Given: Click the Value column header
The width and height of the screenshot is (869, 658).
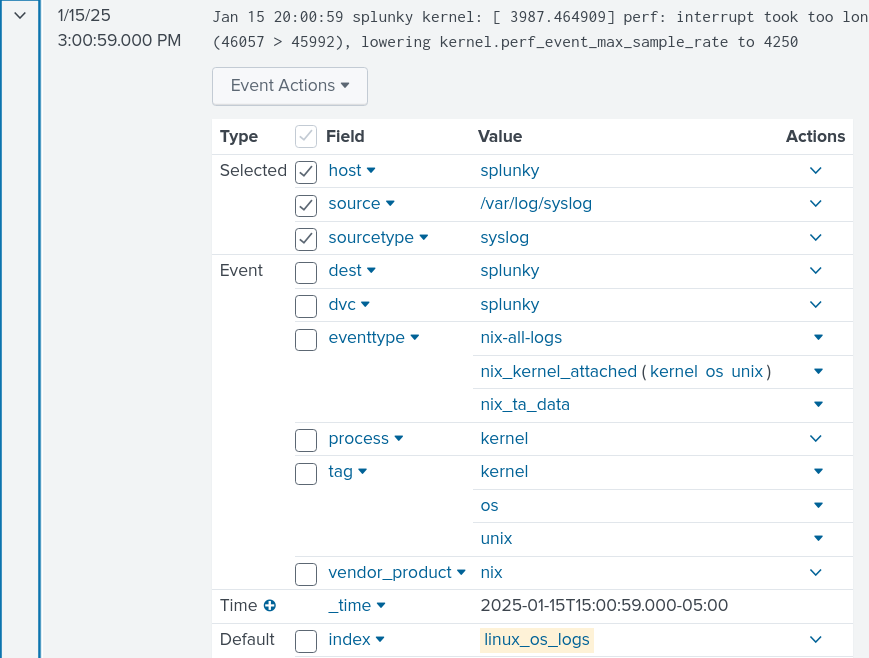Looking at the screenshot, I should point(500,136).
